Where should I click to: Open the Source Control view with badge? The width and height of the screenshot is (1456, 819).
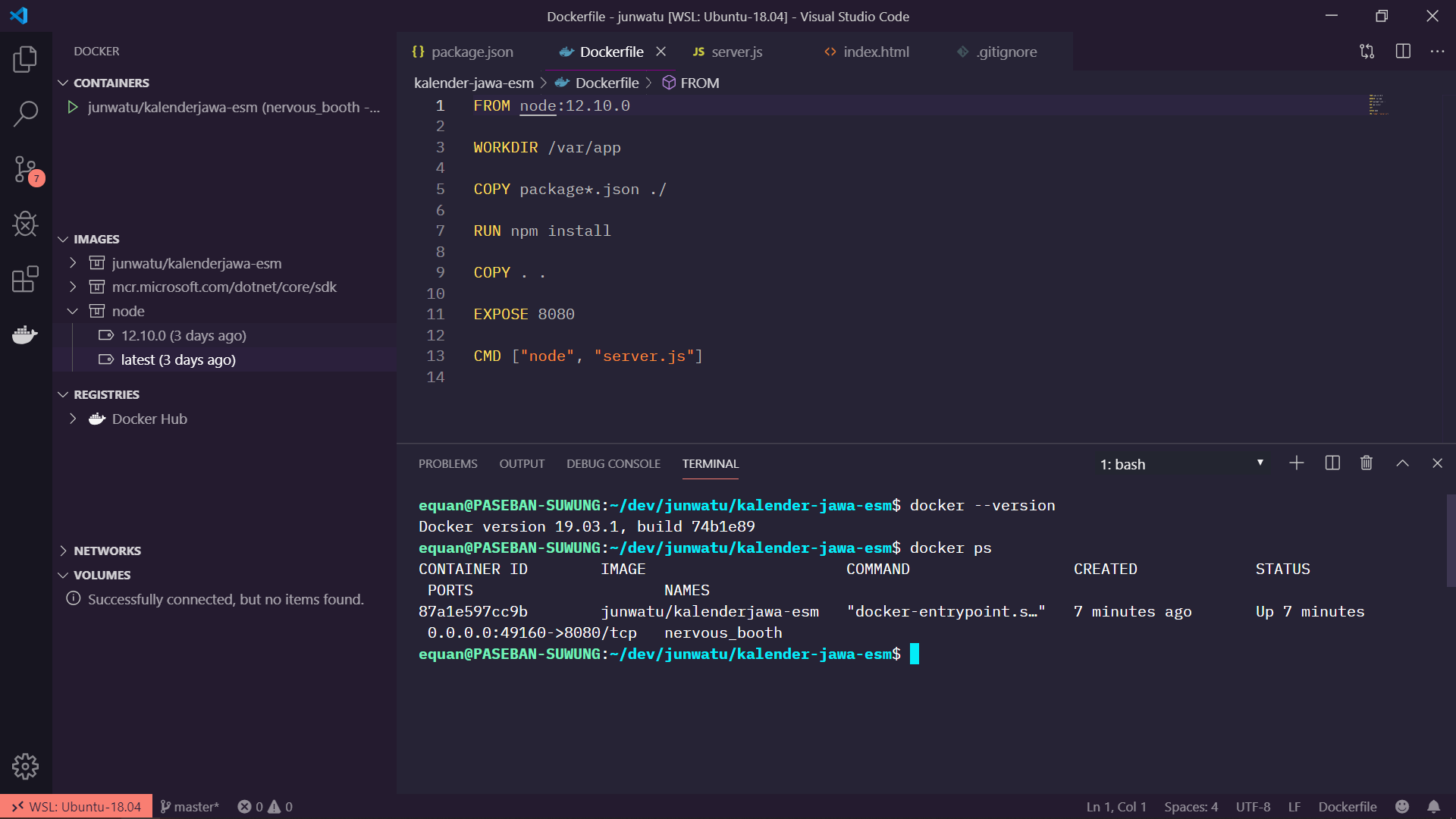click(x=25, y=170)
